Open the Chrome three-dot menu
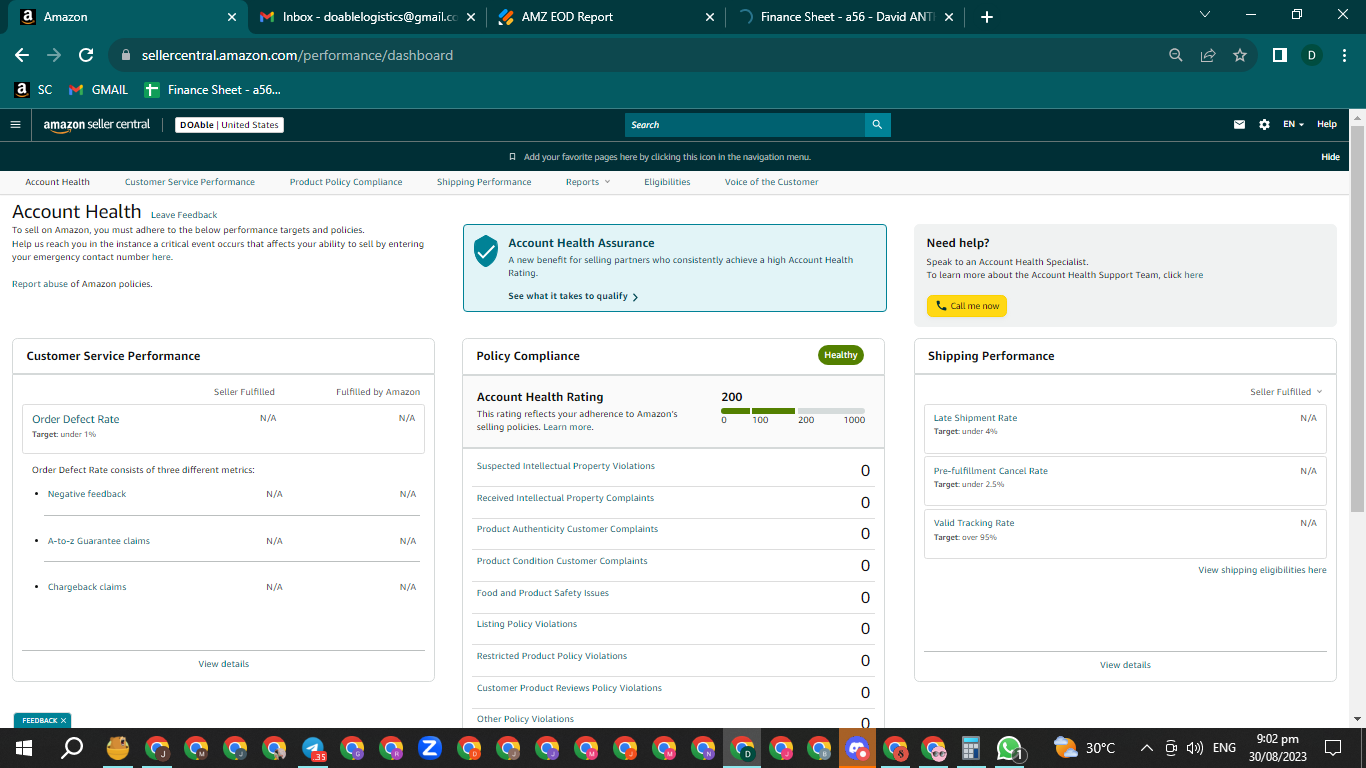Screen dimensions: 1366x768 point(1343,55)
